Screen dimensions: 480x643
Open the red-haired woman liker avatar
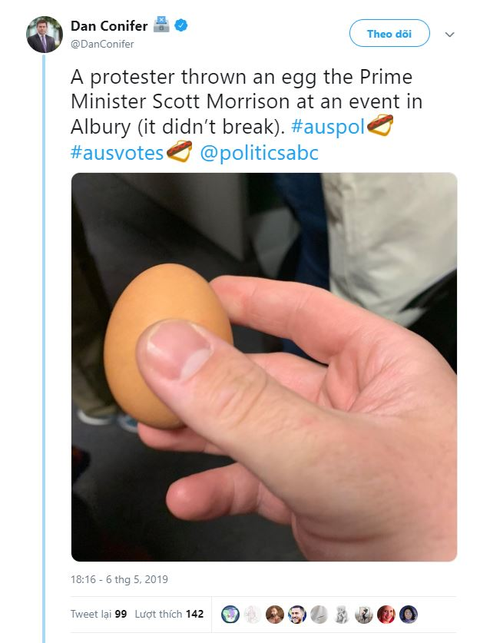pyautogui.click(x=386, y=614)
